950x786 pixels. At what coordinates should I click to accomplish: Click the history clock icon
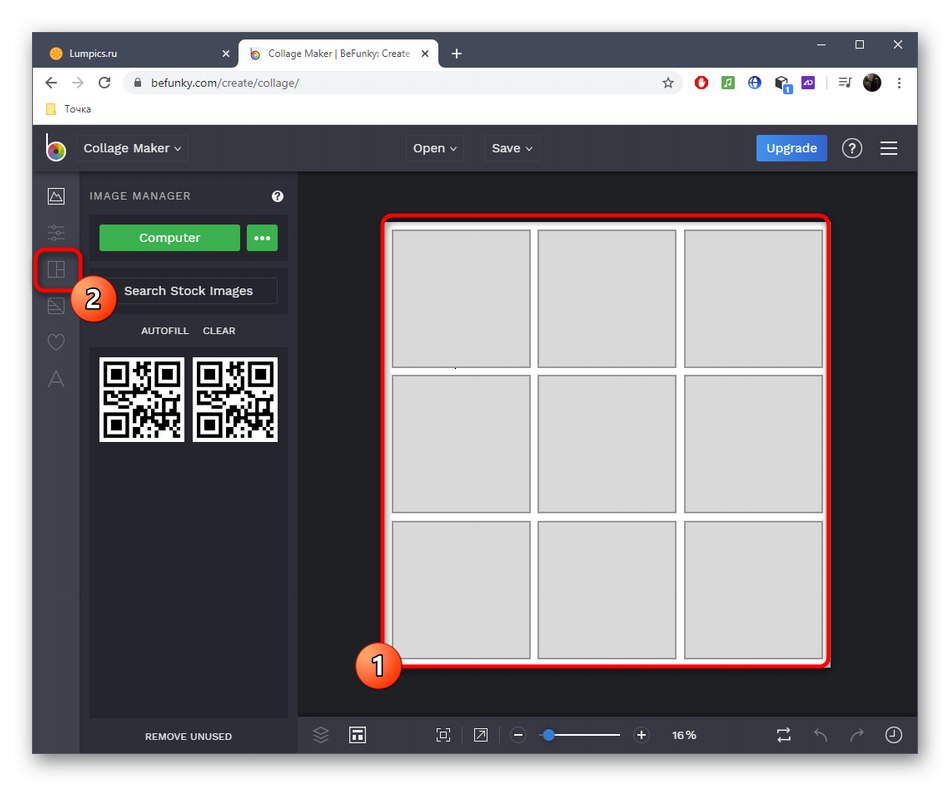(x=893, y=735)
